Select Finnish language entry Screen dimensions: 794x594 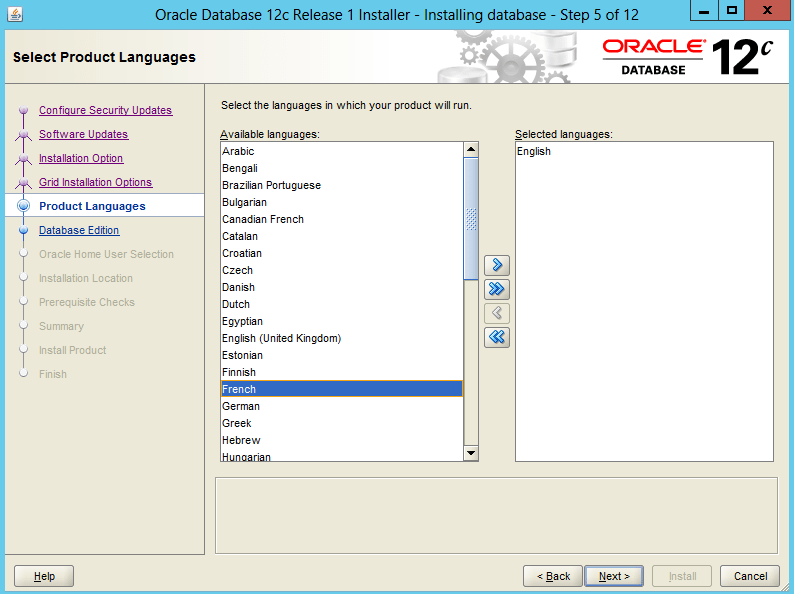342,372
